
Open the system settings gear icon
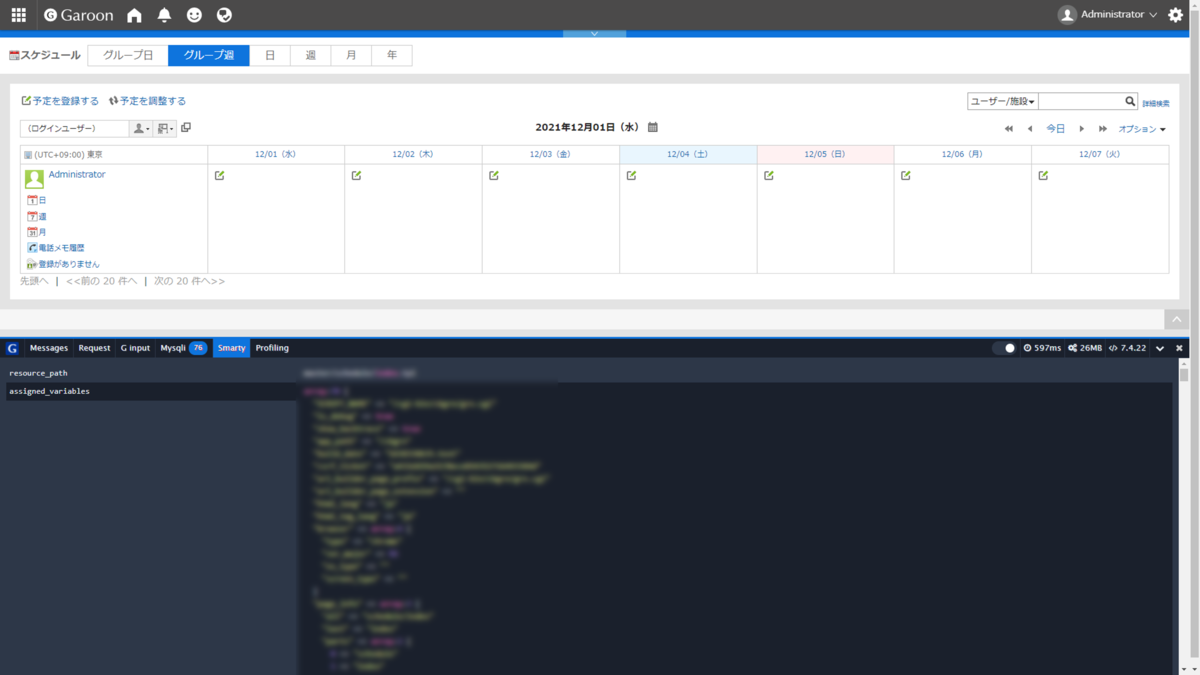(x=1176, y=15)
